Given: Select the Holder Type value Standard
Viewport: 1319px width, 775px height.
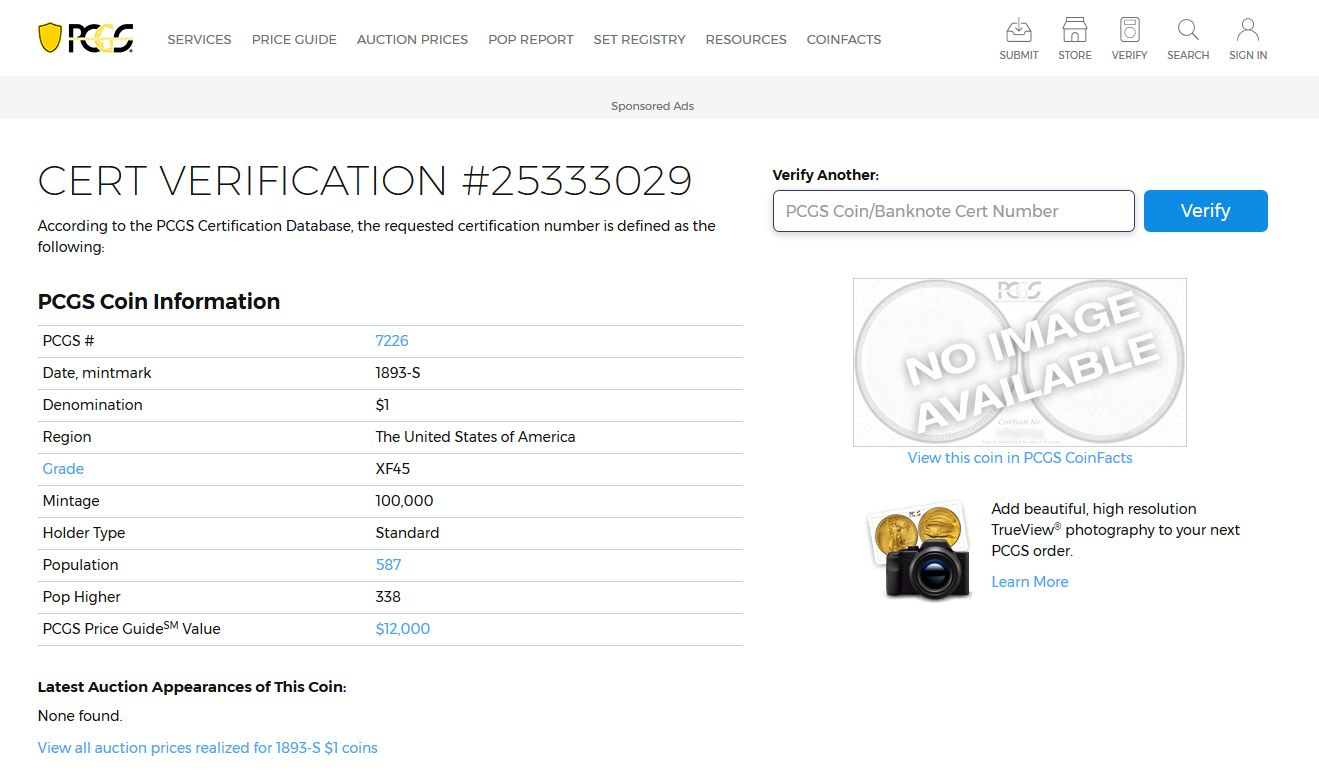Looking at the screenshot, I should click(407, 533).
